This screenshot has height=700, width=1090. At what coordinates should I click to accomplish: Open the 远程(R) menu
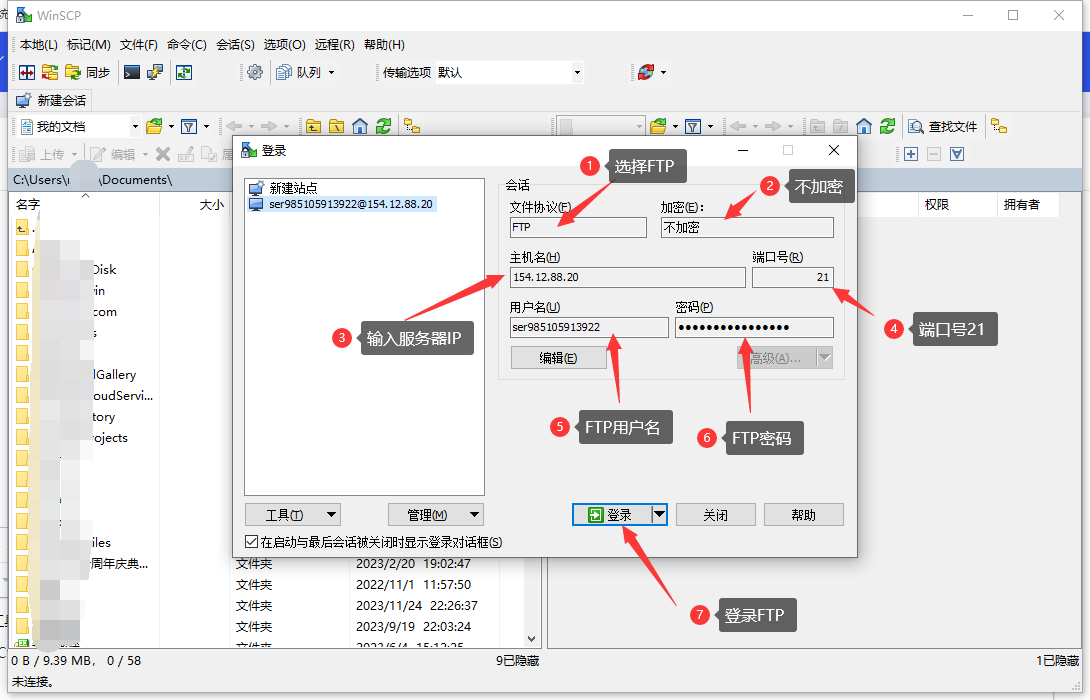(x=334, y=44)
